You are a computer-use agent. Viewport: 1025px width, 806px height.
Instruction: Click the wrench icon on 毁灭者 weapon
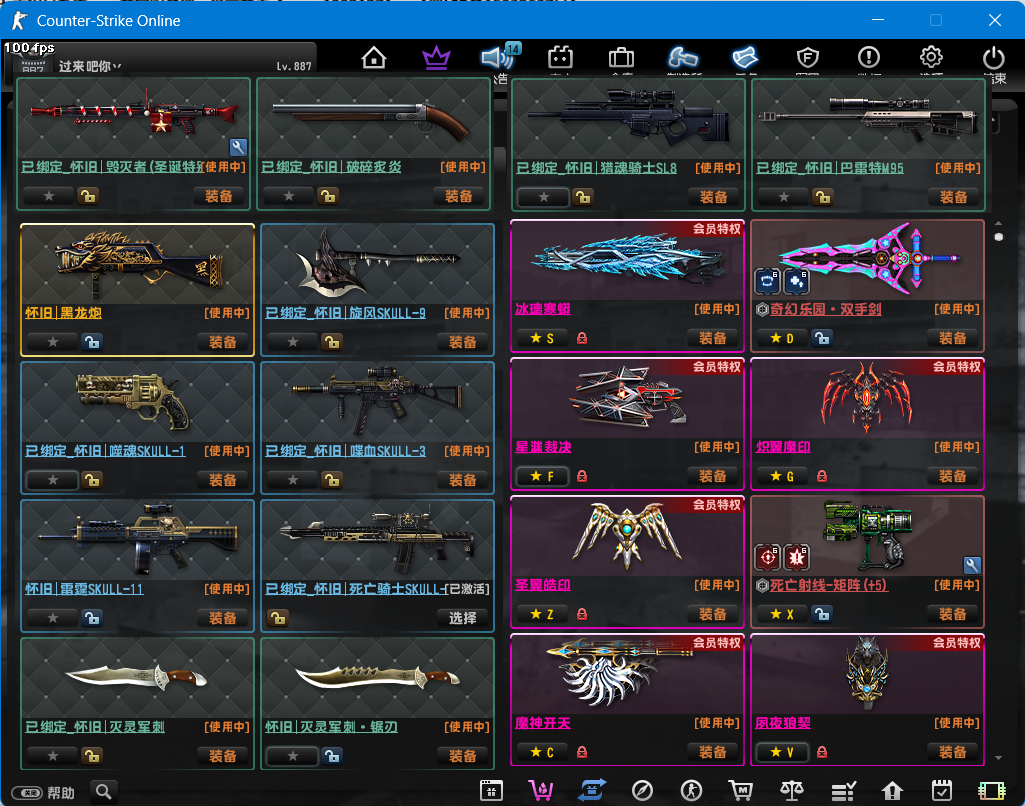pos(238,147)
